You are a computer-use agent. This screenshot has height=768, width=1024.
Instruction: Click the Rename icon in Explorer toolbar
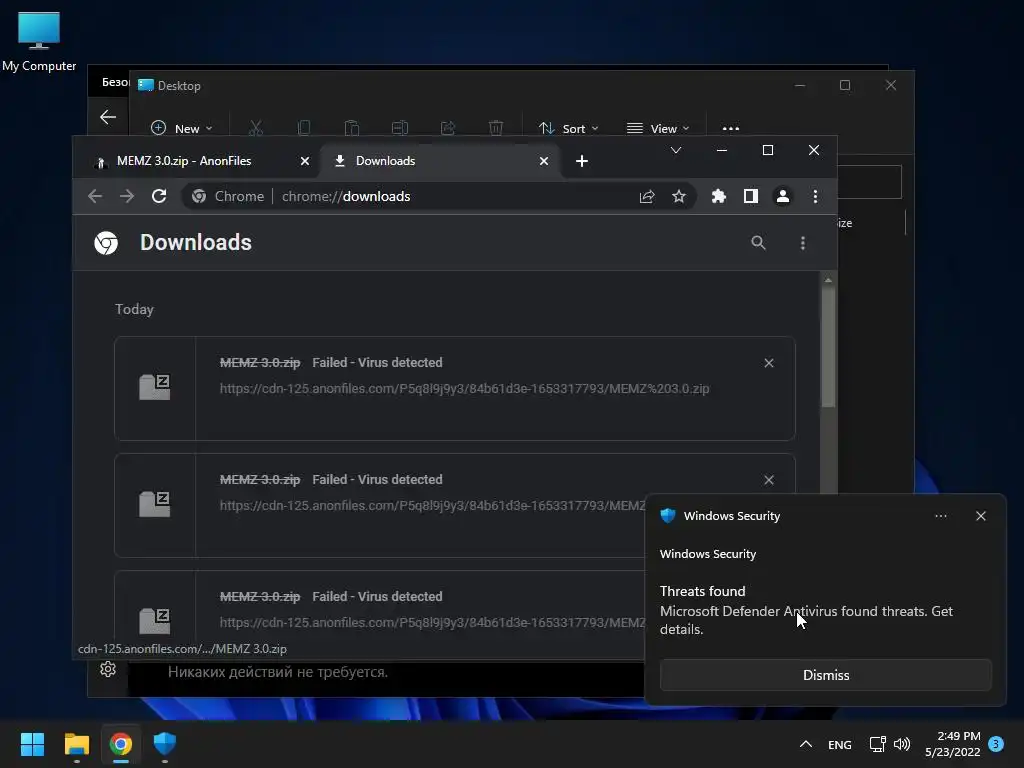click(400, 128)
